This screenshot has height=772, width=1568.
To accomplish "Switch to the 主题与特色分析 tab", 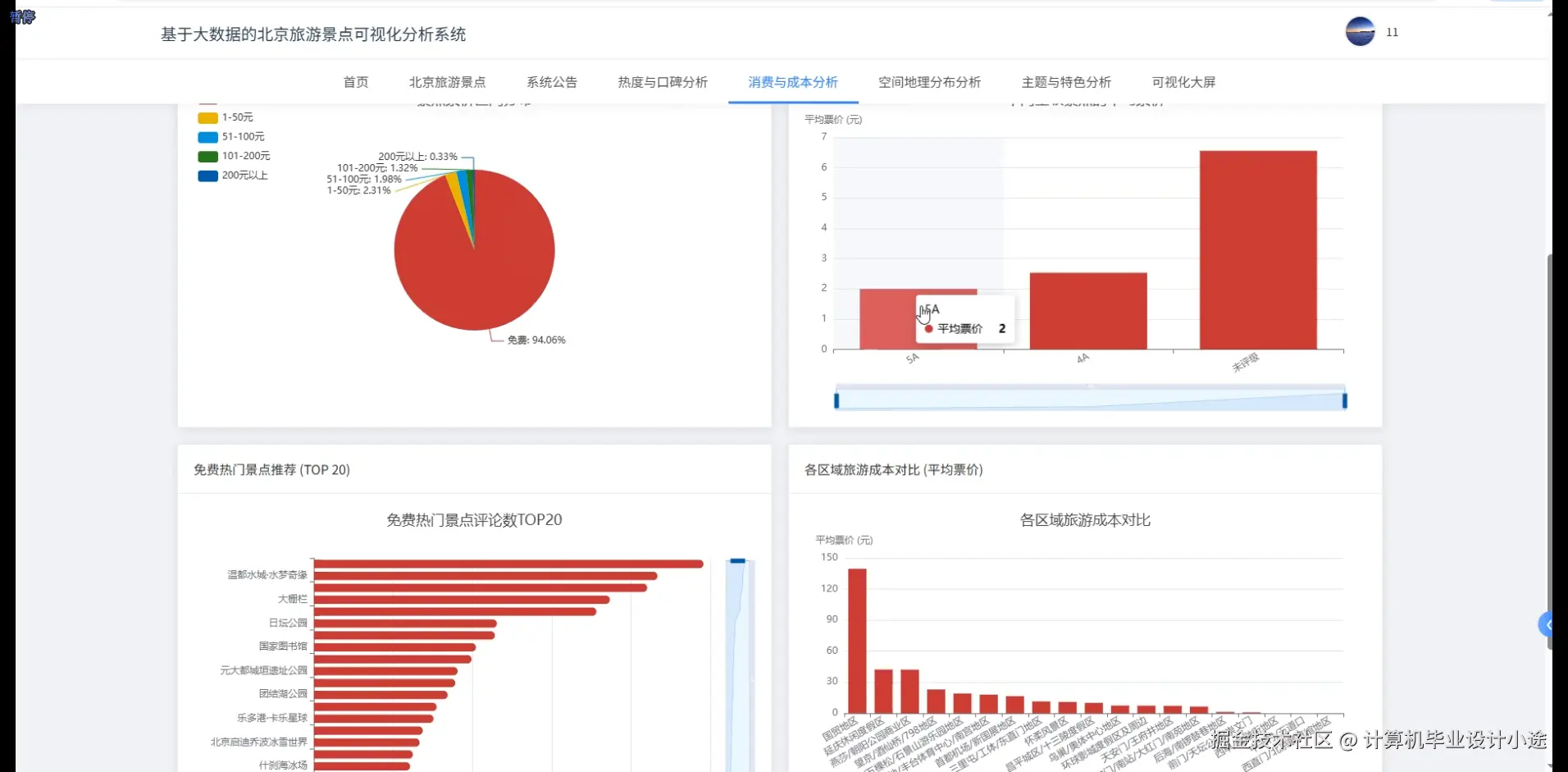I will [x=1065, y=82].
